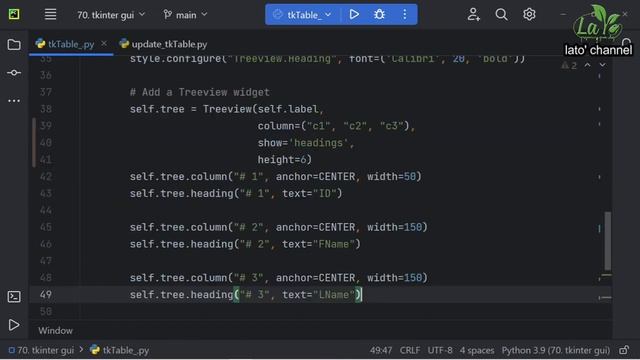The image size is (640, 360).
Task: Open the Commit tool window
Action: coord(14,73)
